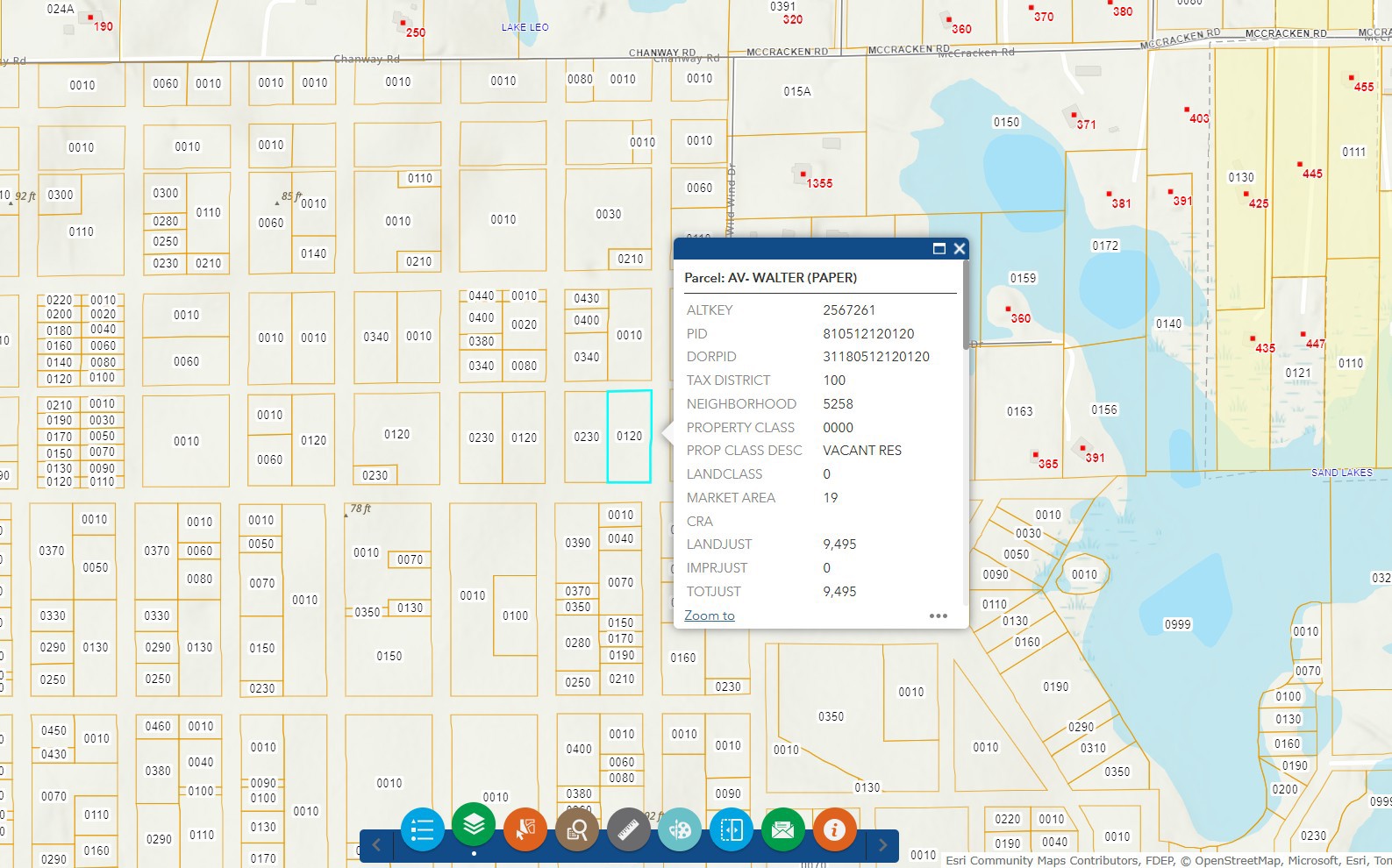Maximize the parcel info popup

(x=939, y=249)
